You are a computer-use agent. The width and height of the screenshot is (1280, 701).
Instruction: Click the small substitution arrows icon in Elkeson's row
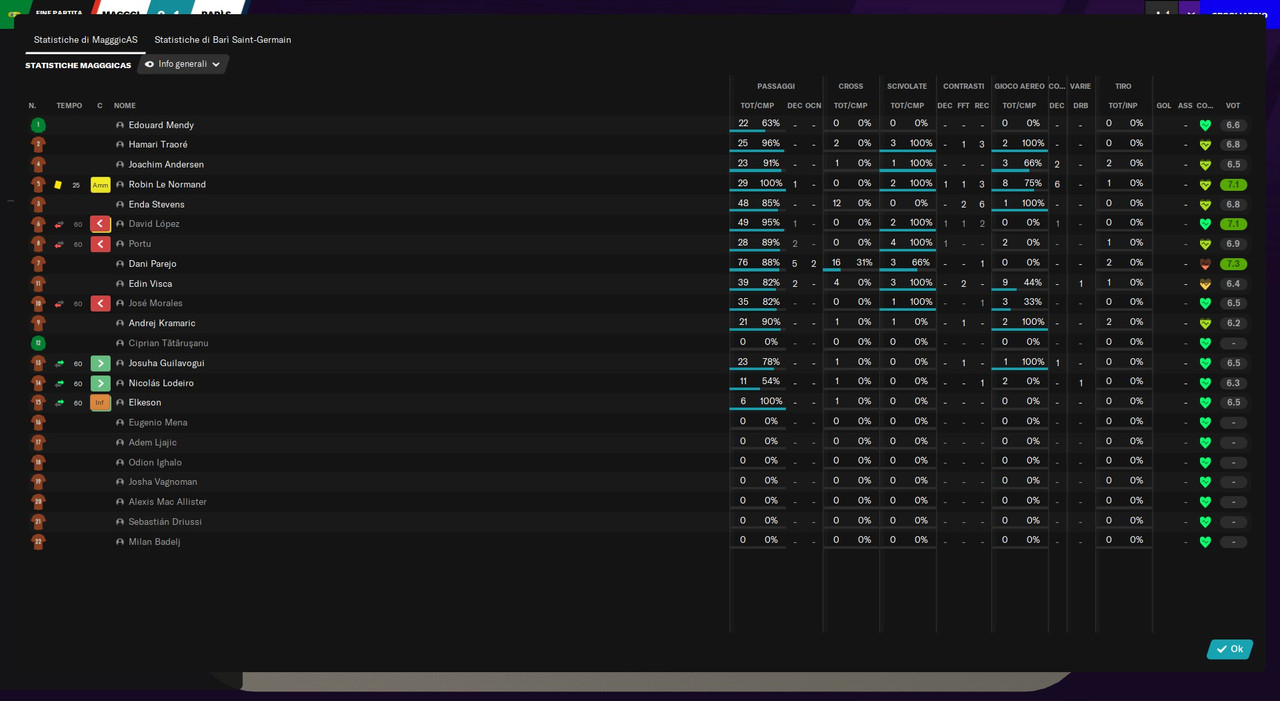[x=59, y=403]
